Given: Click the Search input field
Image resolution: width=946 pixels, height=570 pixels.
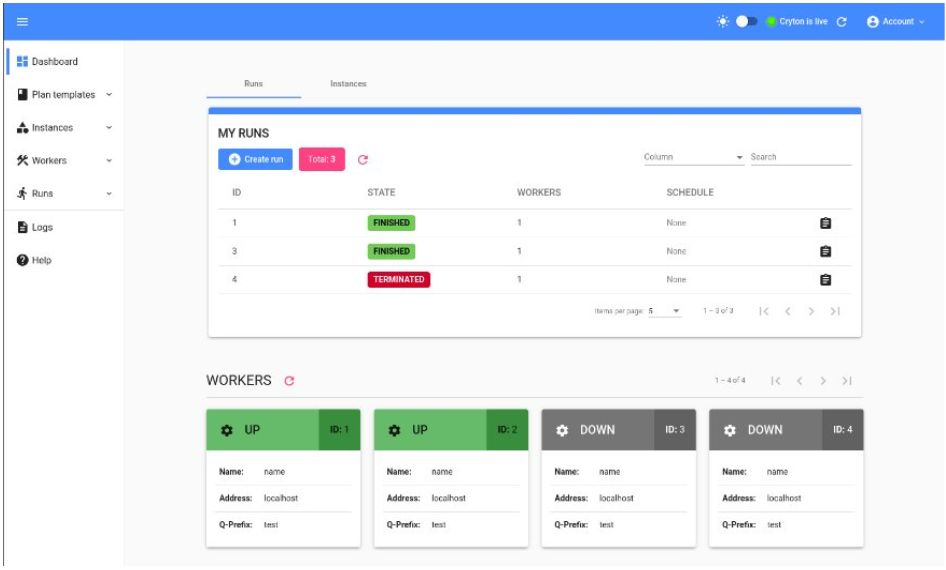Looking at the screenshot, I should (x=800, y=157).
